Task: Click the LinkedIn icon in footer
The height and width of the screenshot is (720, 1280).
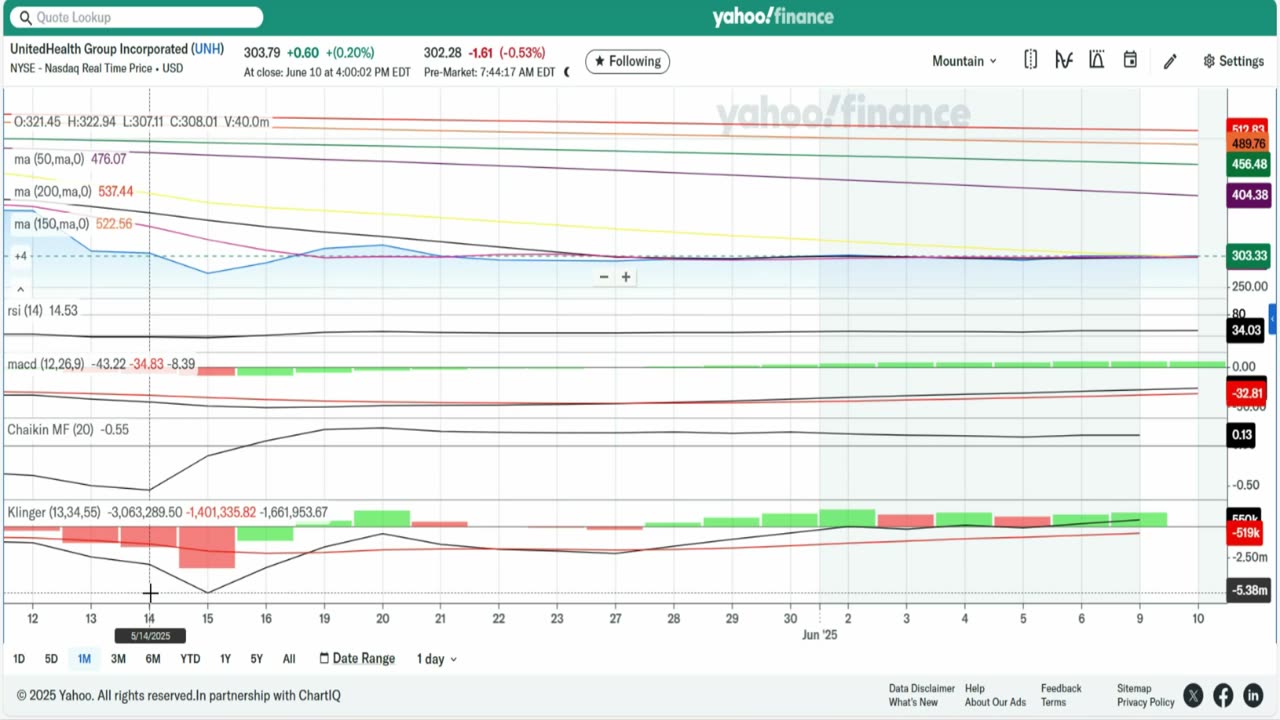Action: (x=1253, y=695)
